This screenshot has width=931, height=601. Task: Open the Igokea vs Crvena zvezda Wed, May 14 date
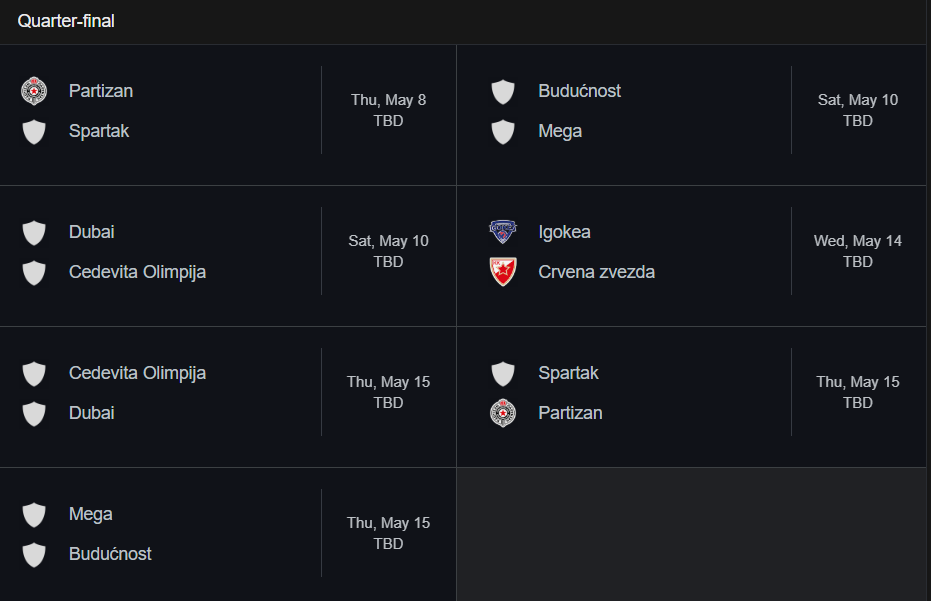coord(857,241)
